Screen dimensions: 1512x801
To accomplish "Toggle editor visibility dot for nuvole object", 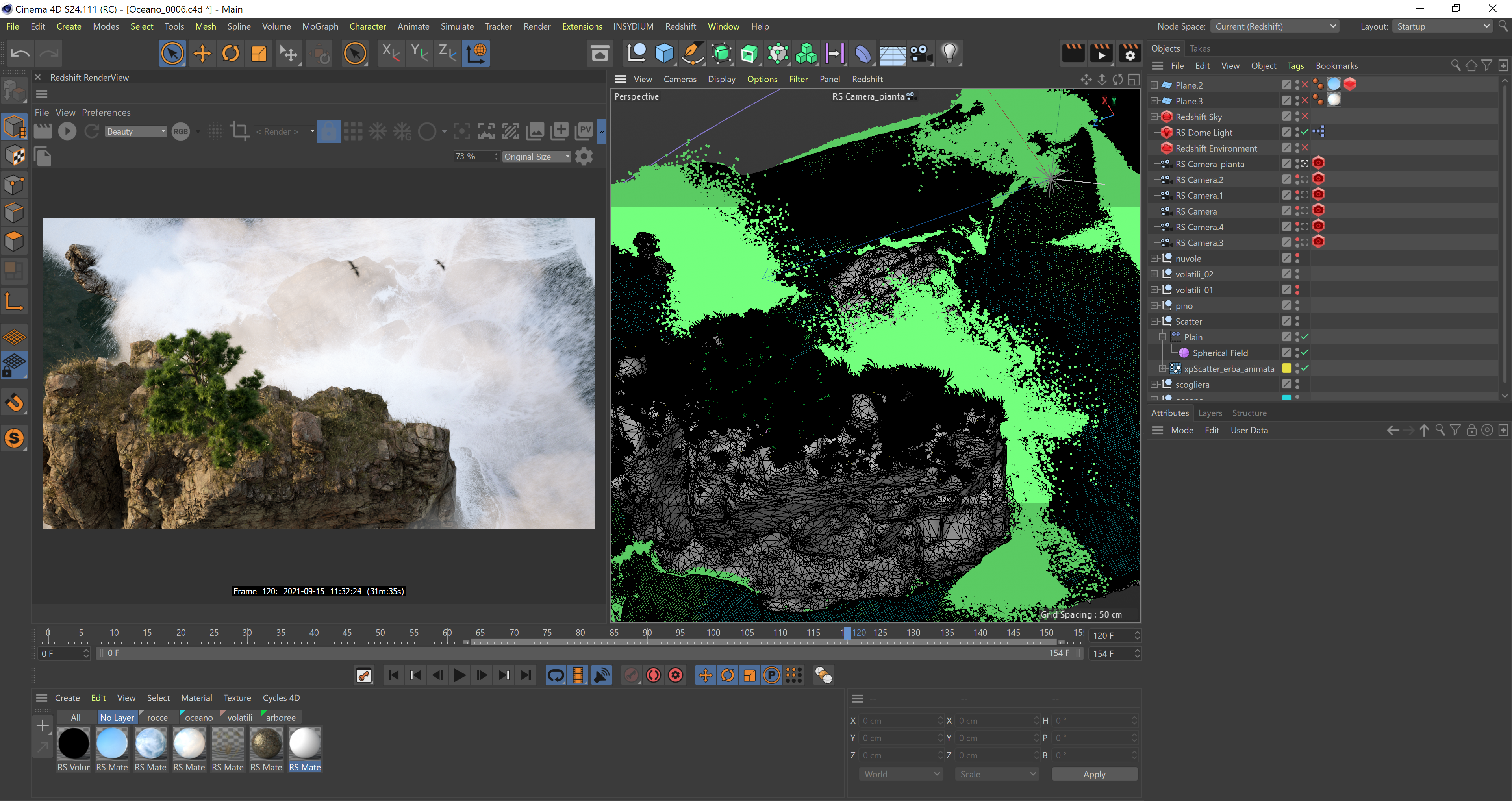I will (x=1297, y=255).
